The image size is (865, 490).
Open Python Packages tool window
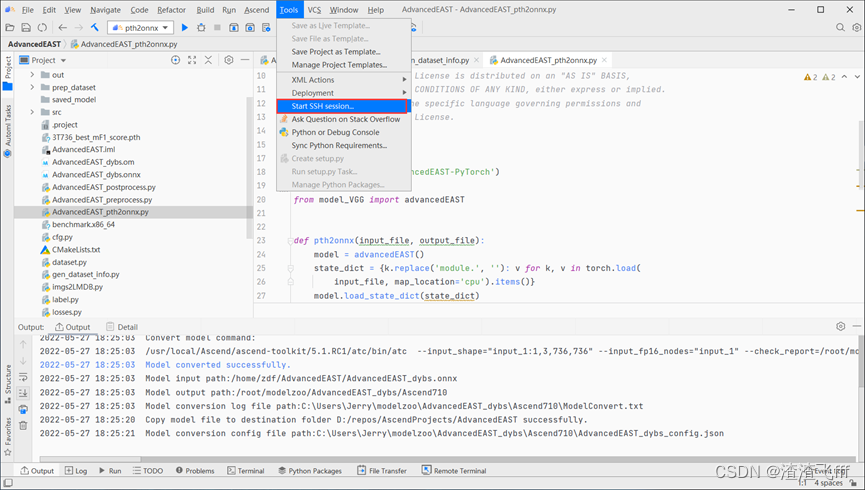310,471
